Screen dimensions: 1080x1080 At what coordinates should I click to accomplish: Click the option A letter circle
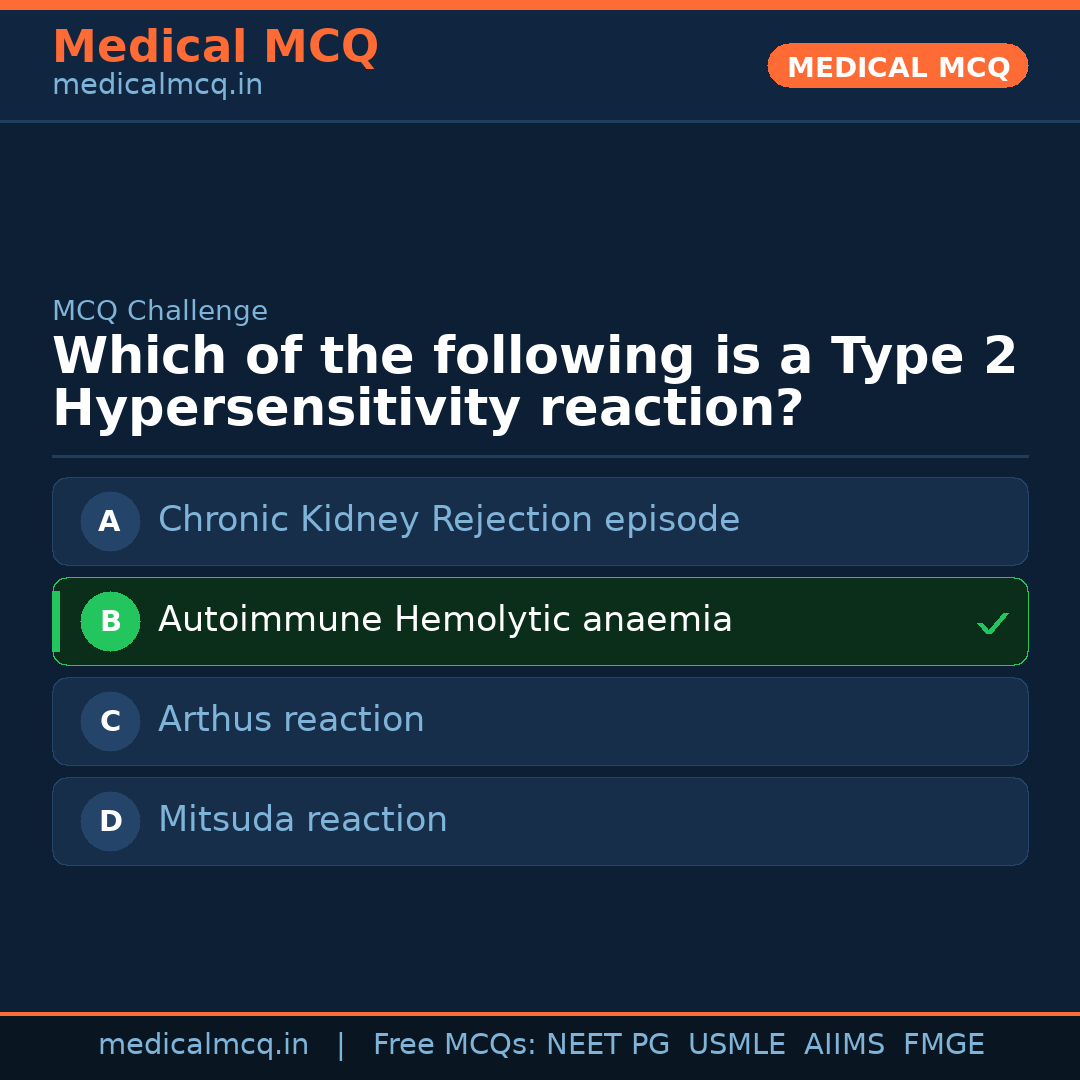pos(110,521)
